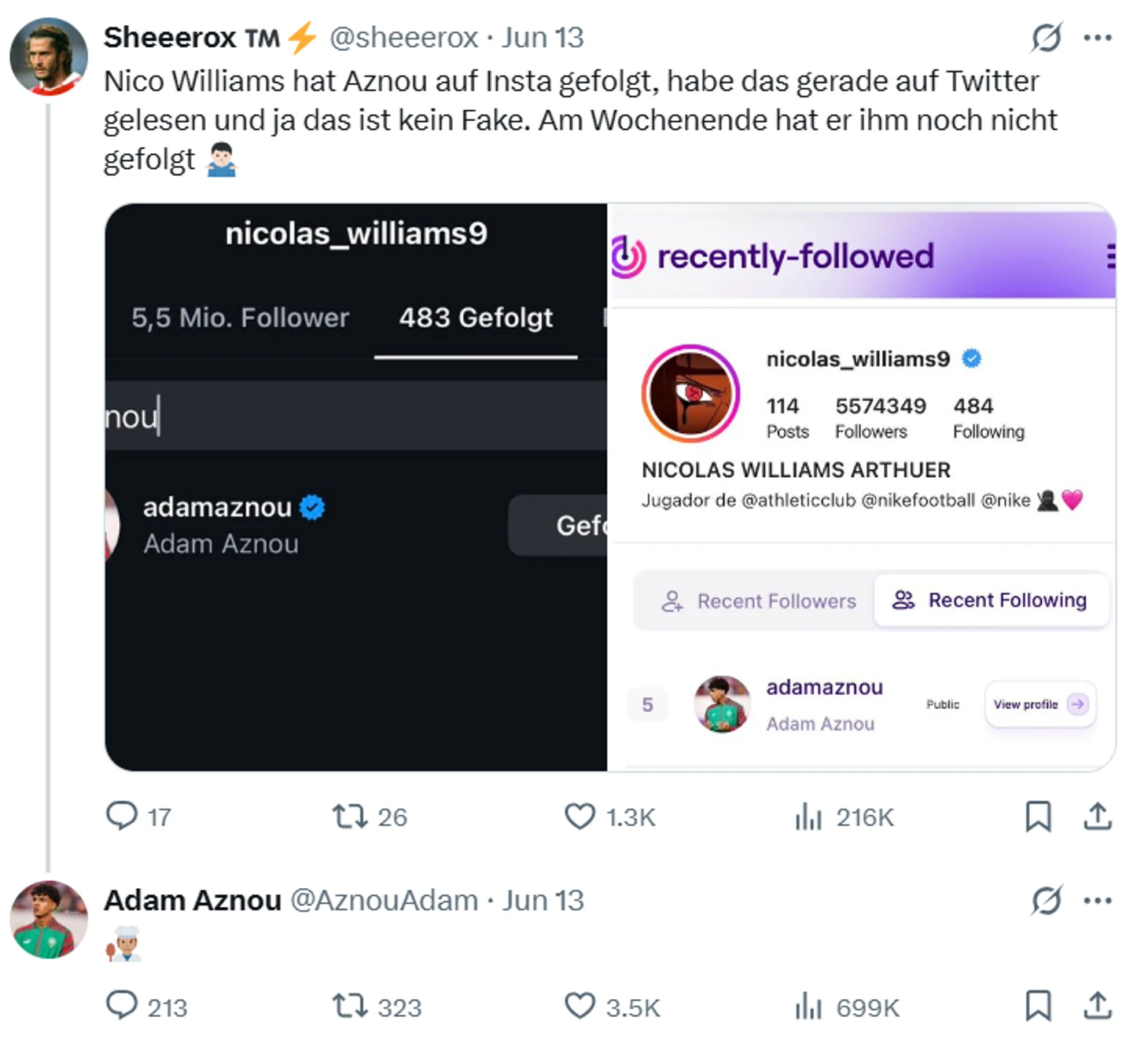The image size is (1148, 1043).
Task: Open Sheeerox's profile picture
Action: tap(49, 57)
